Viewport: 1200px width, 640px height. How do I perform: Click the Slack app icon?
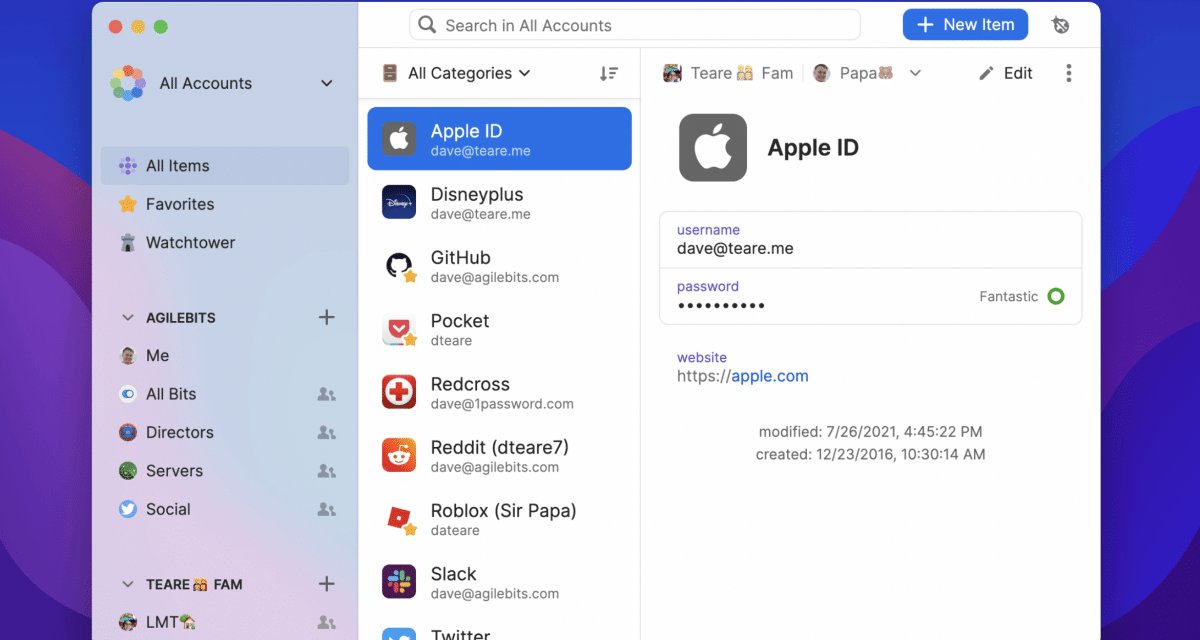click(399, 582)
